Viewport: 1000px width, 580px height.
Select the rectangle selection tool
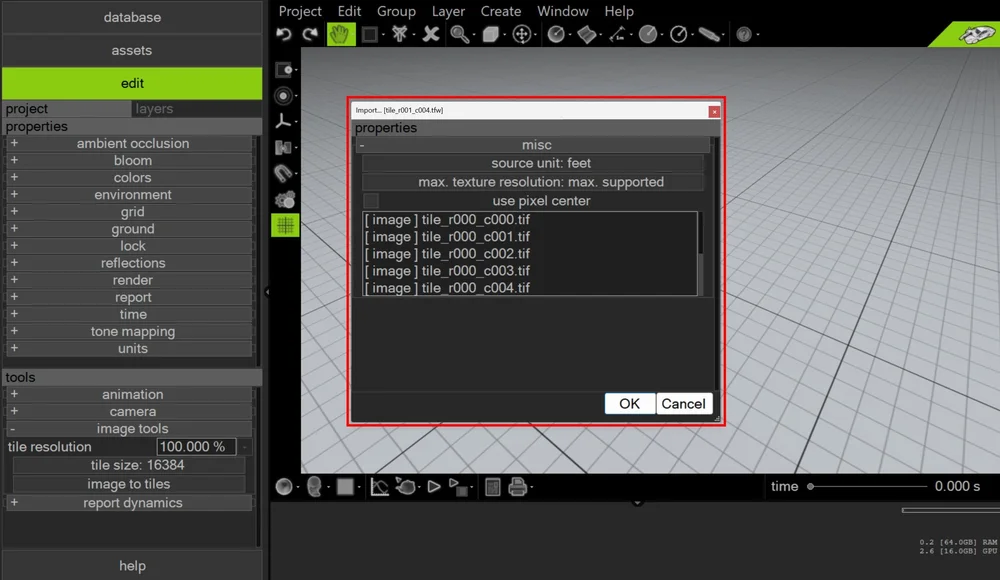369,34
